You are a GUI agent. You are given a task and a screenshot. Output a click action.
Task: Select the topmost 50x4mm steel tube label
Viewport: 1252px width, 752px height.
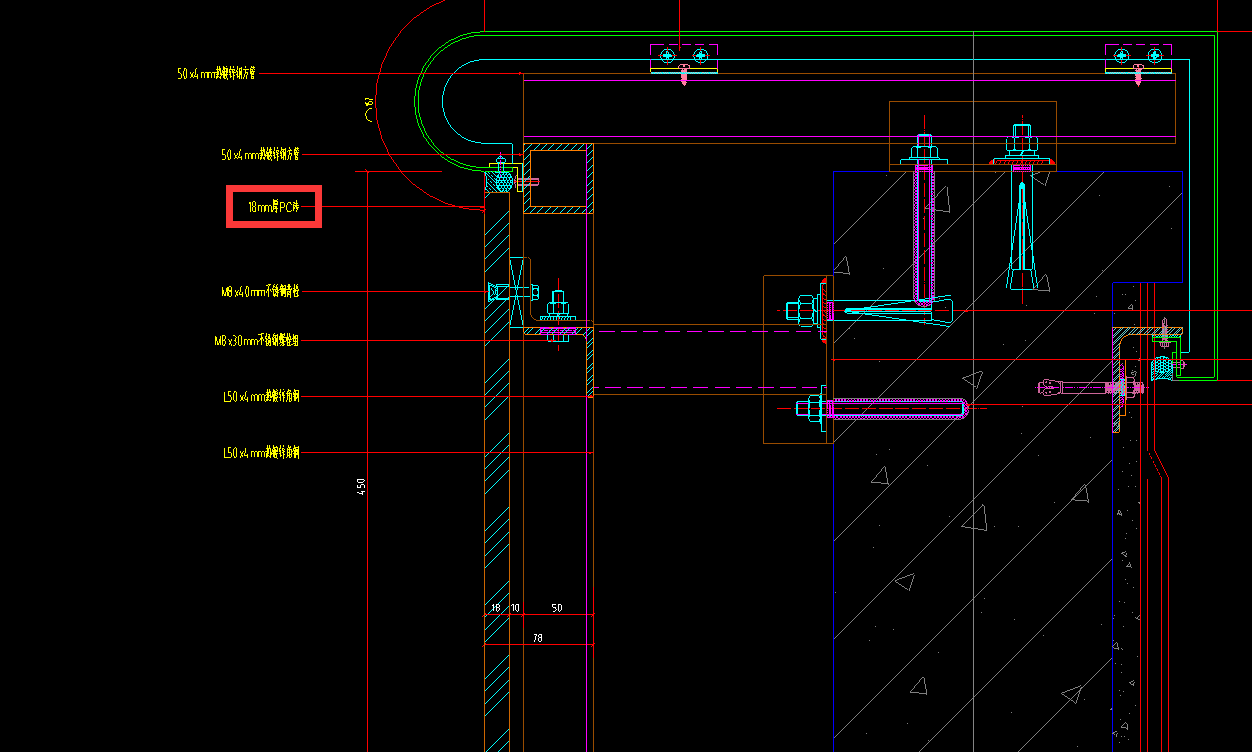216,73
